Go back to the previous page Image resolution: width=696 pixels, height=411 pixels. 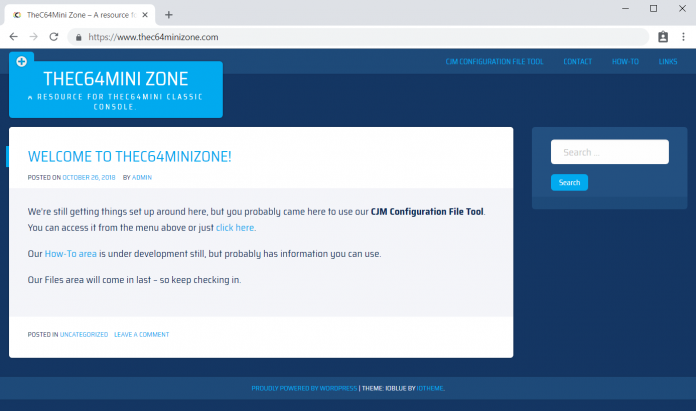coord(14,37)
